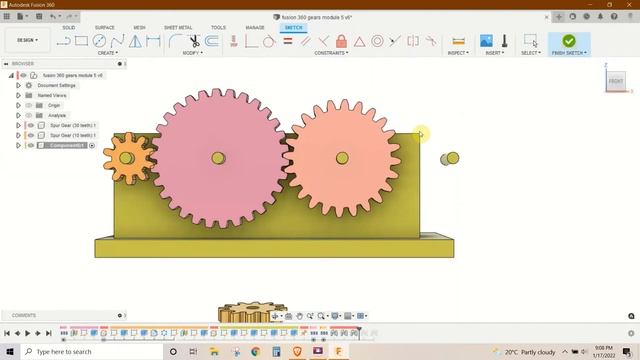Screen dimensions: 640x360
Task: Apply the Horizontal/Vertical constraint
Action: click(233, 41)
